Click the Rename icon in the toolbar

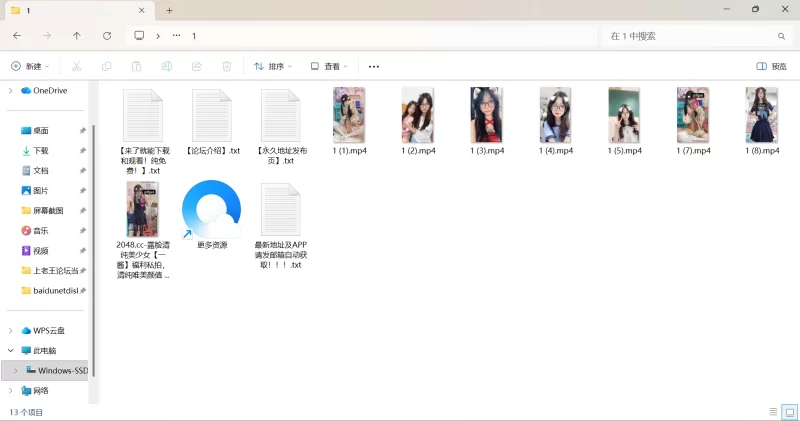pos(166,66)
